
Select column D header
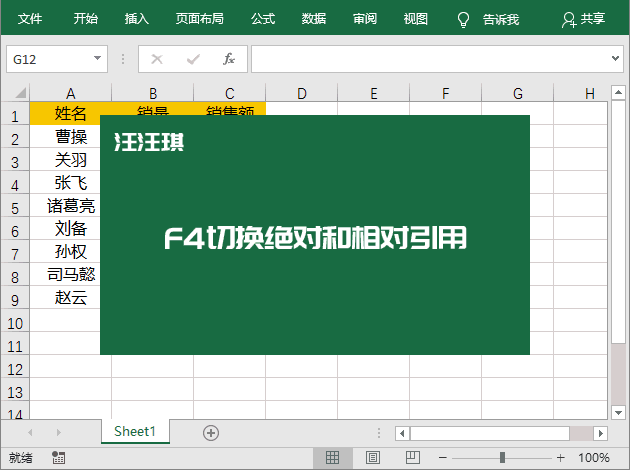(302, 93)
